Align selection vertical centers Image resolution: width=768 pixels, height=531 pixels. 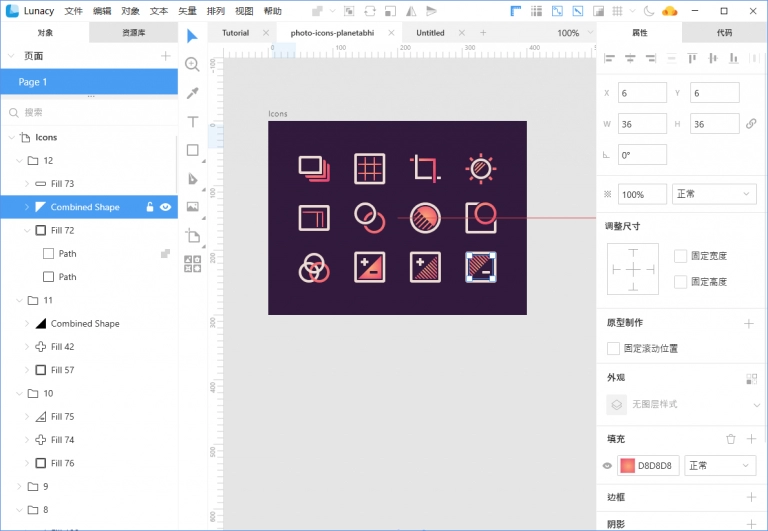[x=713, y=59]
